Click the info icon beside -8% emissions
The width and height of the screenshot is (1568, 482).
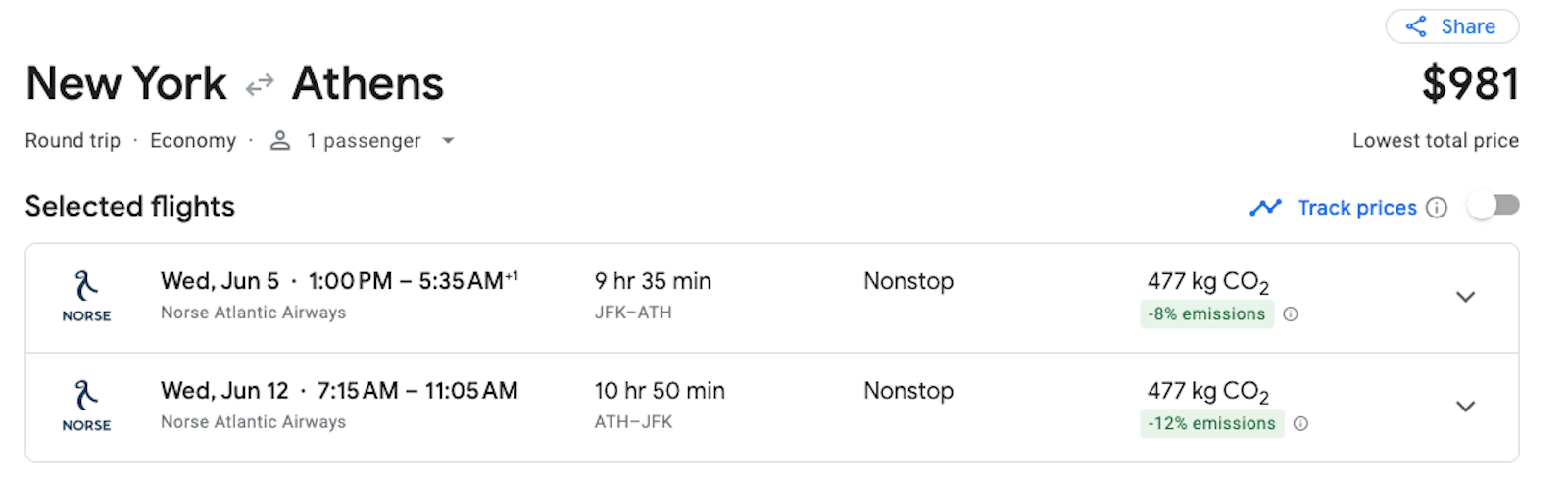click(x=1291, y=314)
